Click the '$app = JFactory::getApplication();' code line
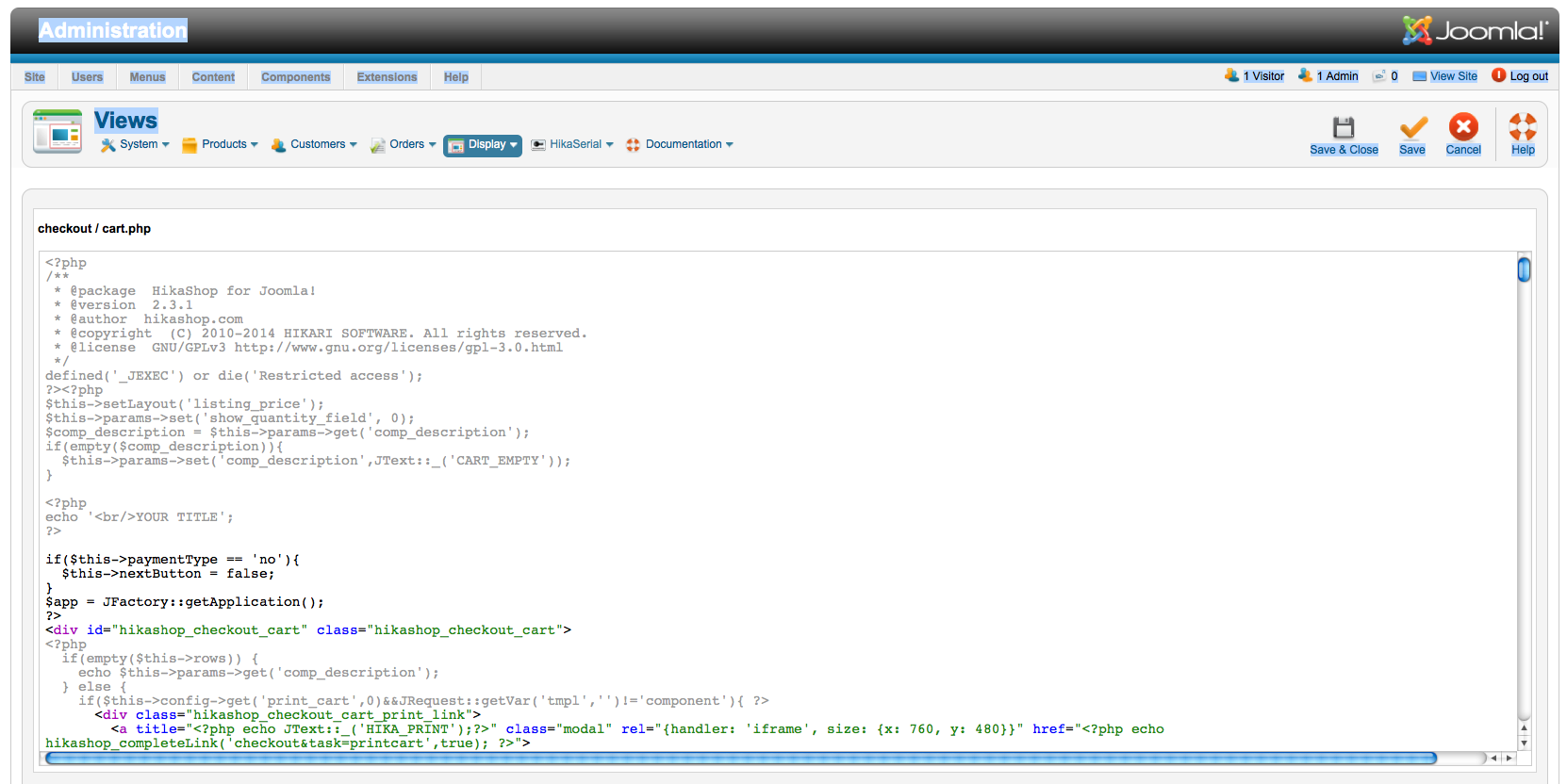The height and width of the screenshot is (784, 1567). point(185,602)
